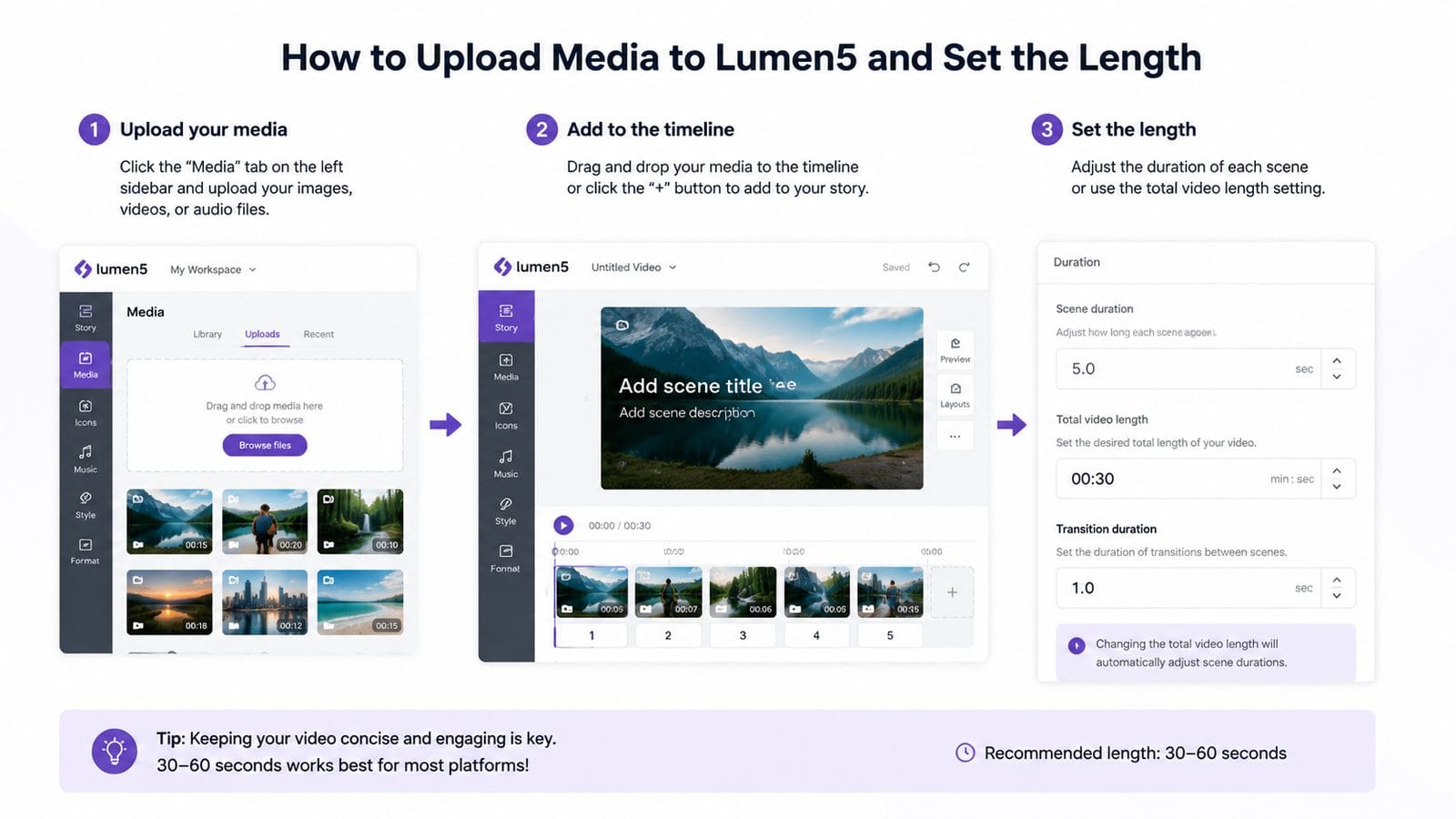Click the Browse files button

(x=265, y=445)
